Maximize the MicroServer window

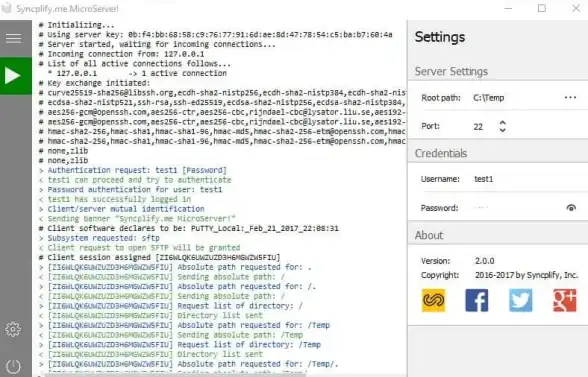click(542, 8)
